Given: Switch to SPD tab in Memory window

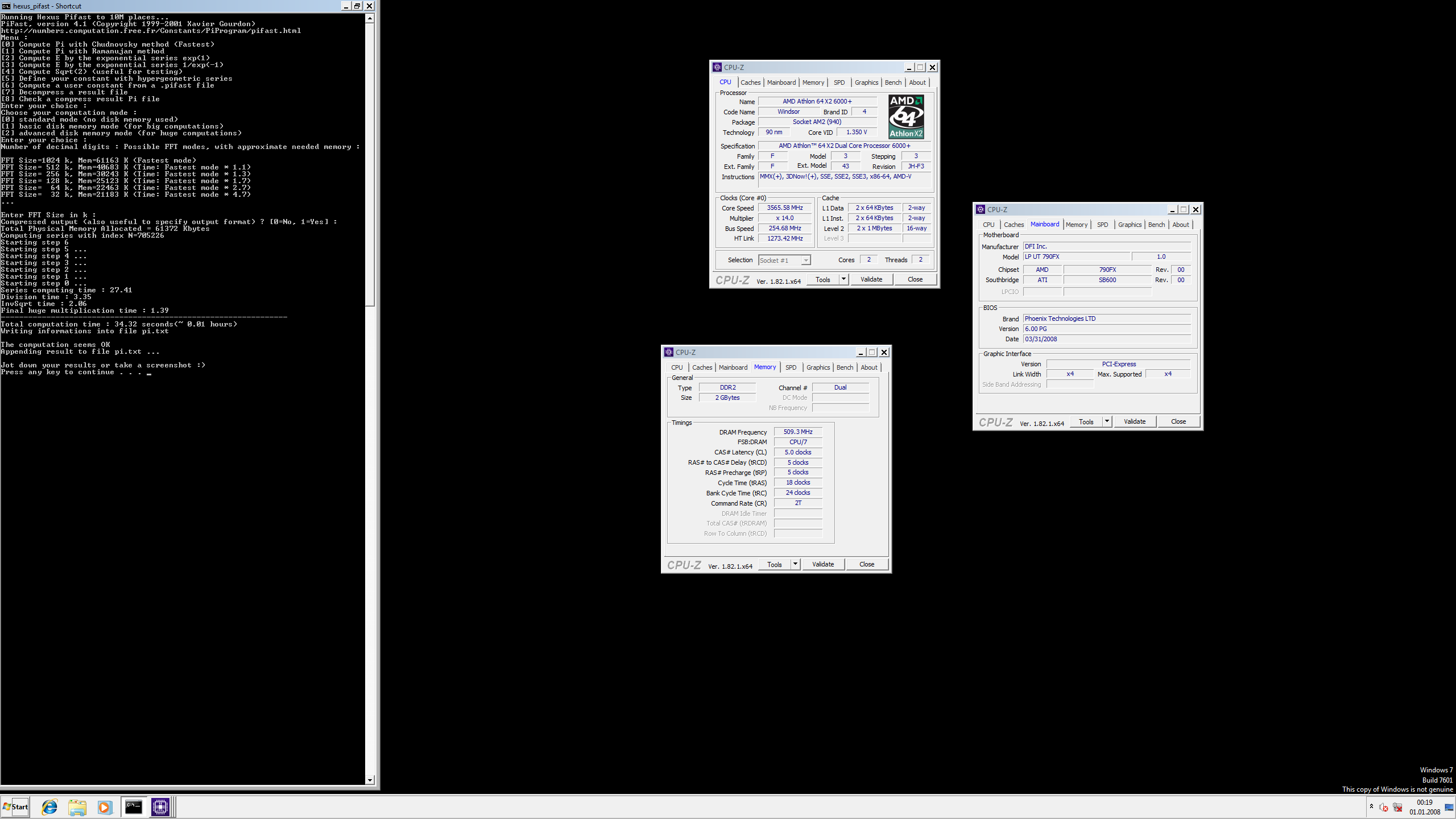Looking at the screenshot, I should [x=791, y=367].
